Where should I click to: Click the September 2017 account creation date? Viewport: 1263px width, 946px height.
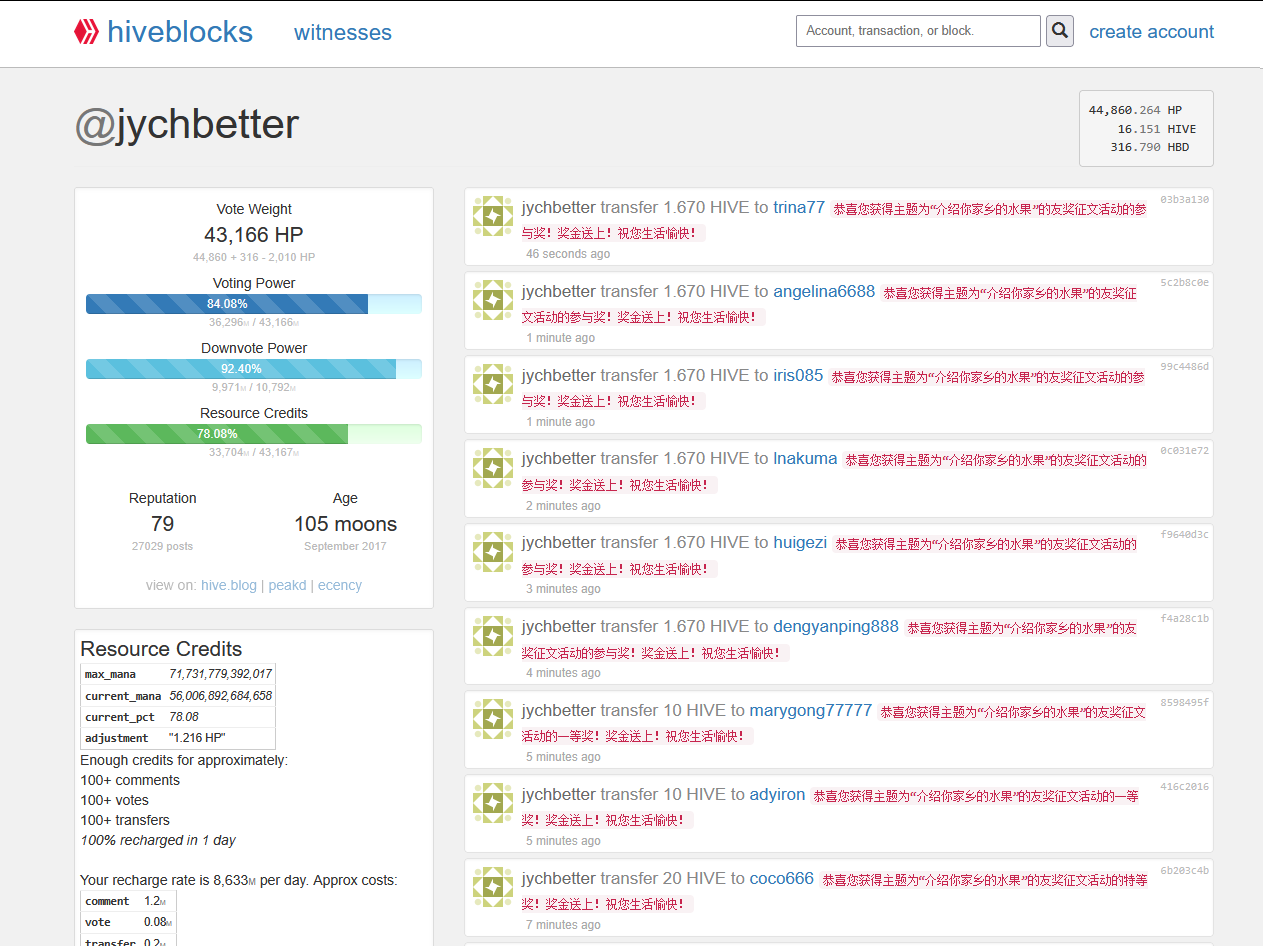[x=345, y=546]
